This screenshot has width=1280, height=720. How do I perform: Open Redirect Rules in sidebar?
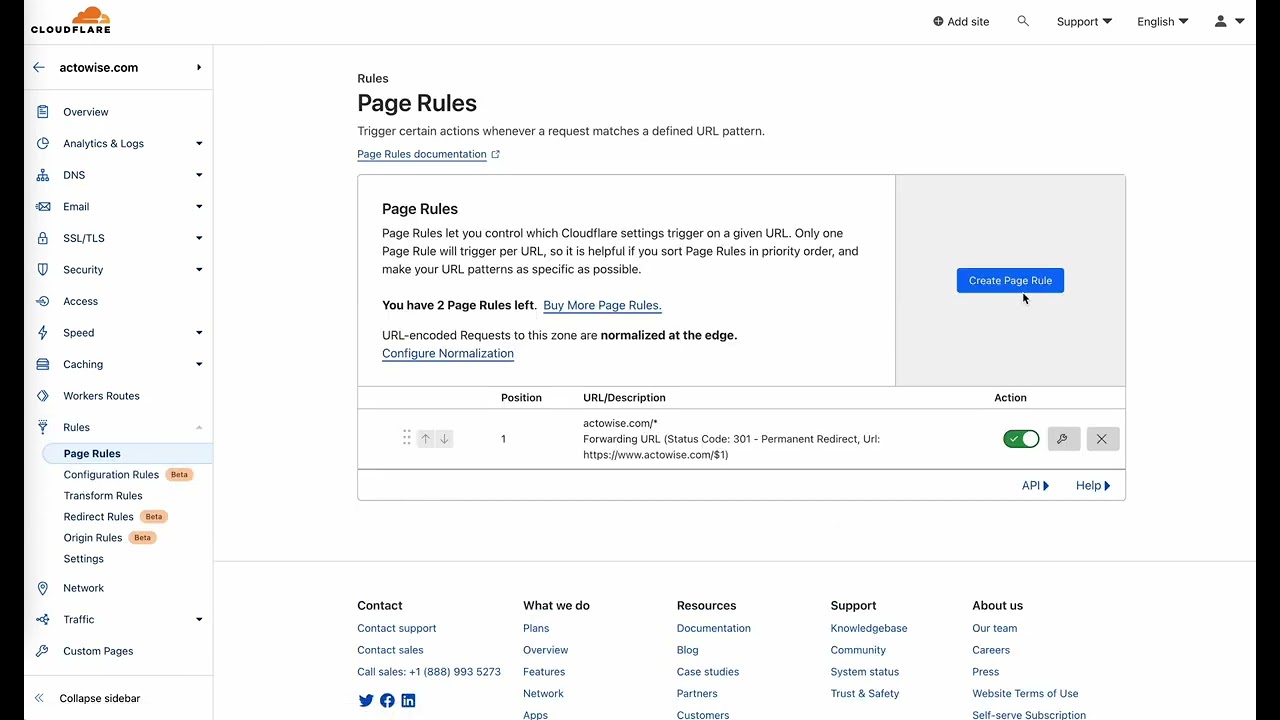(99, 517)
